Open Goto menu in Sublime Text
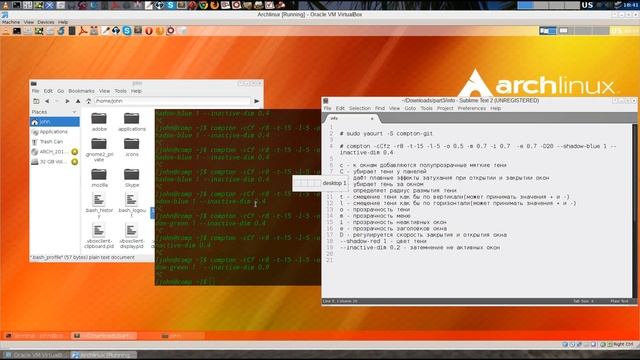640x360 pixels. pyautogui.click(x=410, y=109)
